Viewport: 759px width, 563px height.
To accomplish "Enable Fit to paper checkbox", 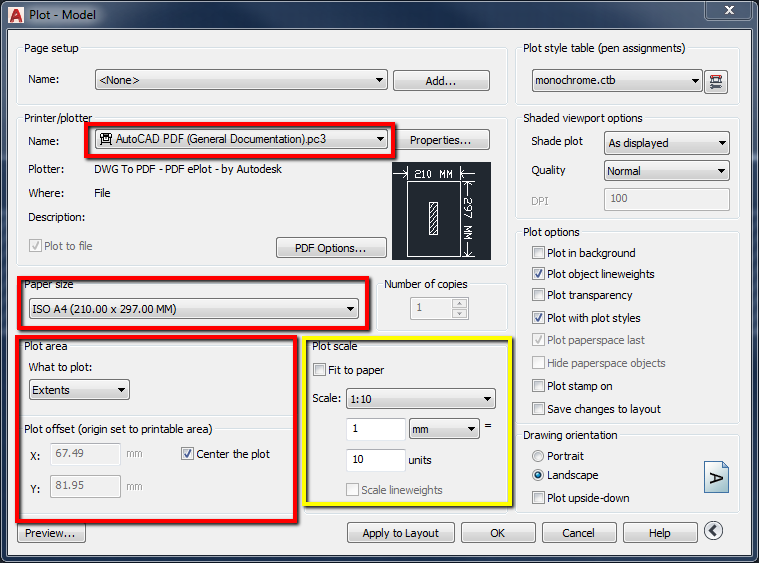I will click(319, 370).
